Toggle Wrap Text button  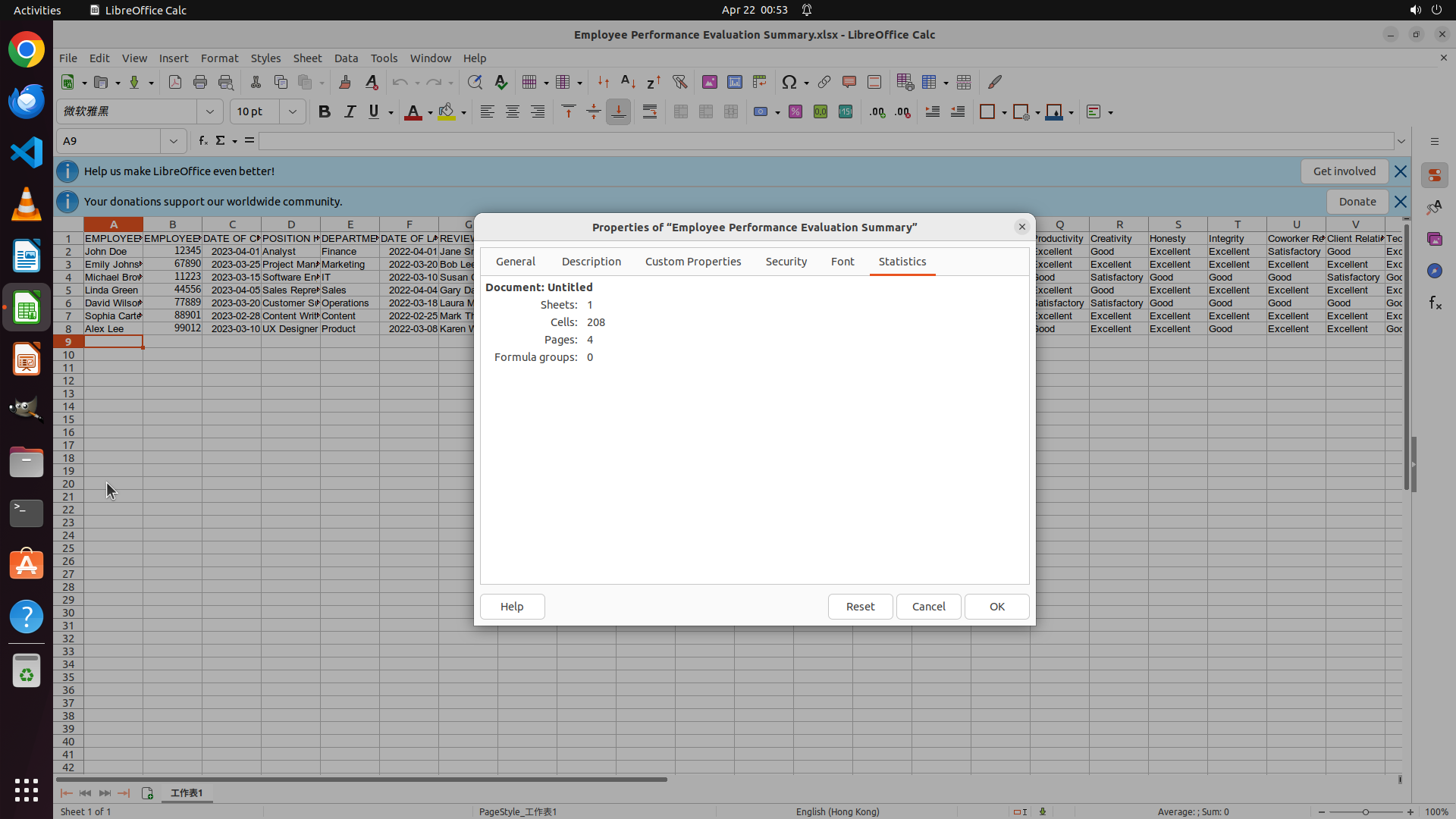(650, 111)
